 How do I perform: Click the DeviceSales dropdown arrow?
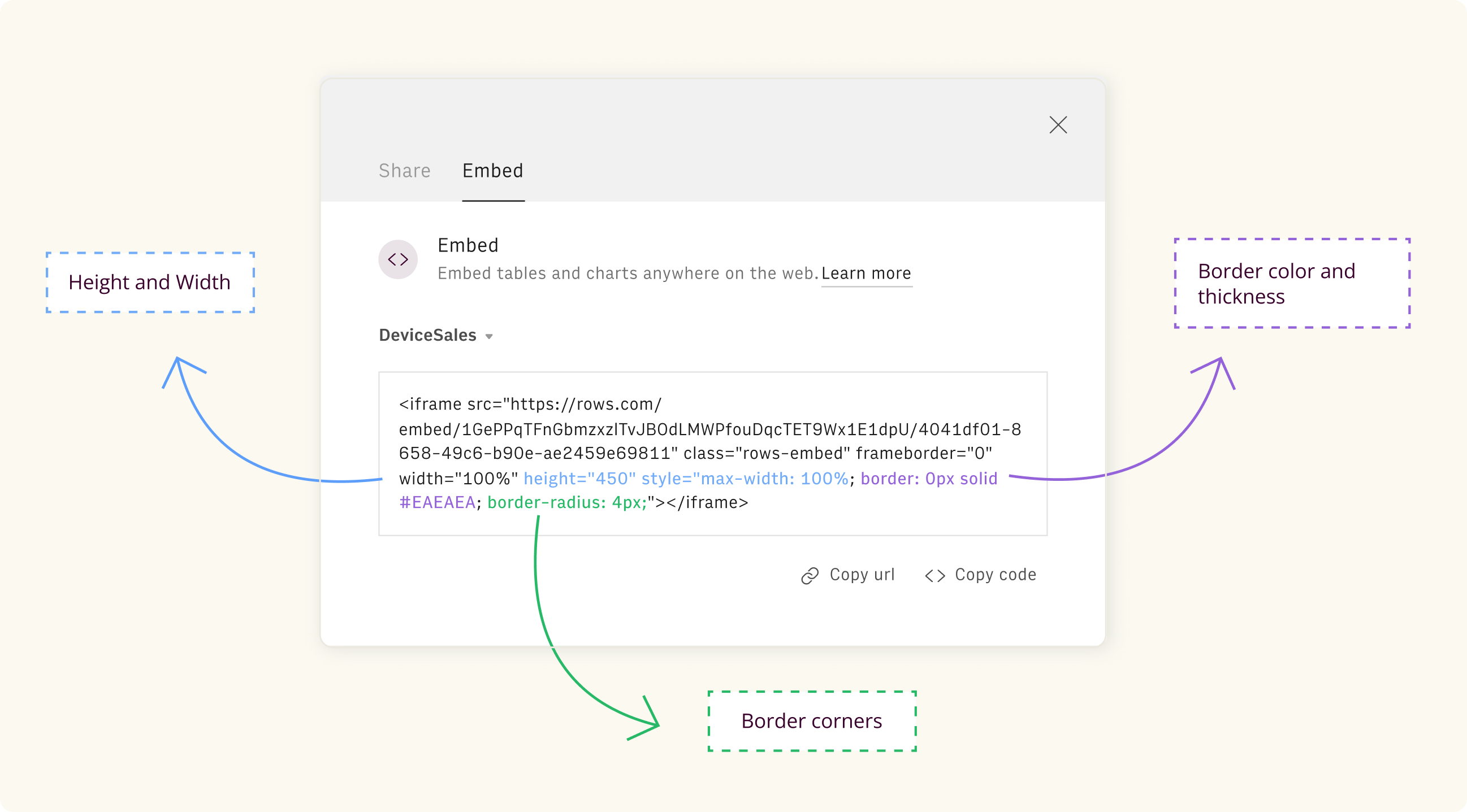[x=489, y=337]
